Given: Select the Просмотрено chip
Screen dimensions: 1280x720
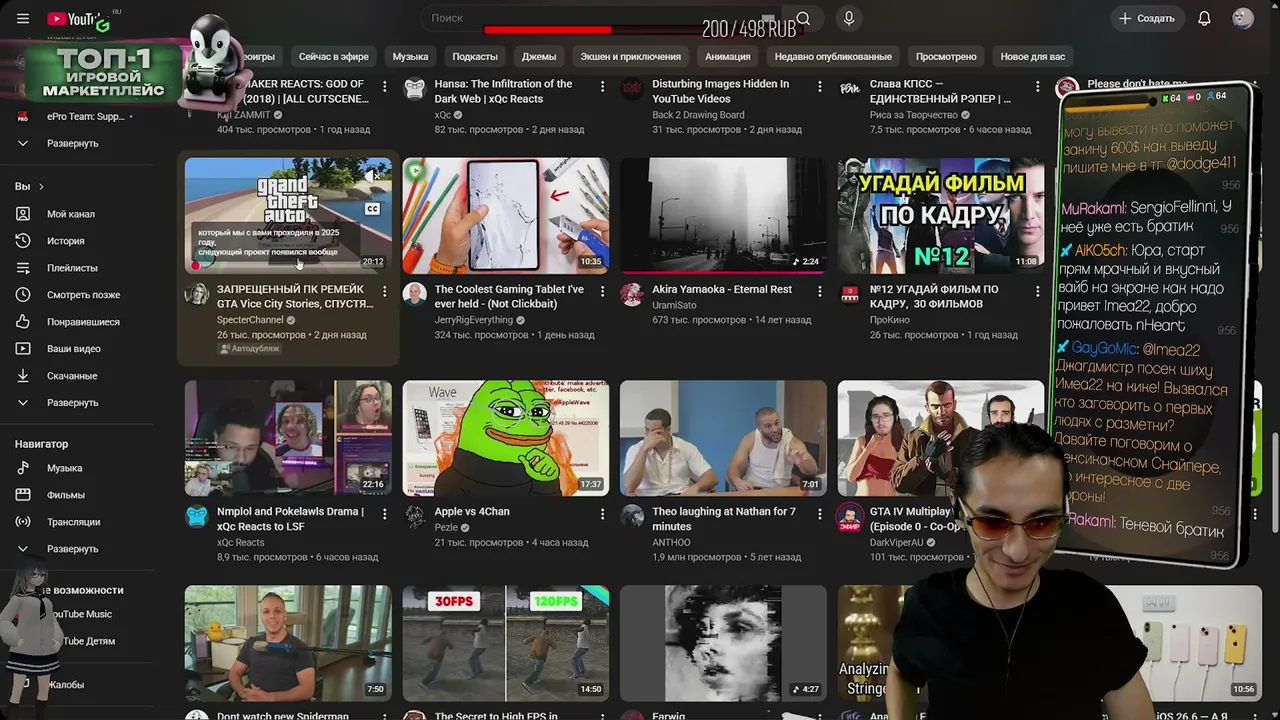Looking at the screenshot, I should click(x=946, y=57).
